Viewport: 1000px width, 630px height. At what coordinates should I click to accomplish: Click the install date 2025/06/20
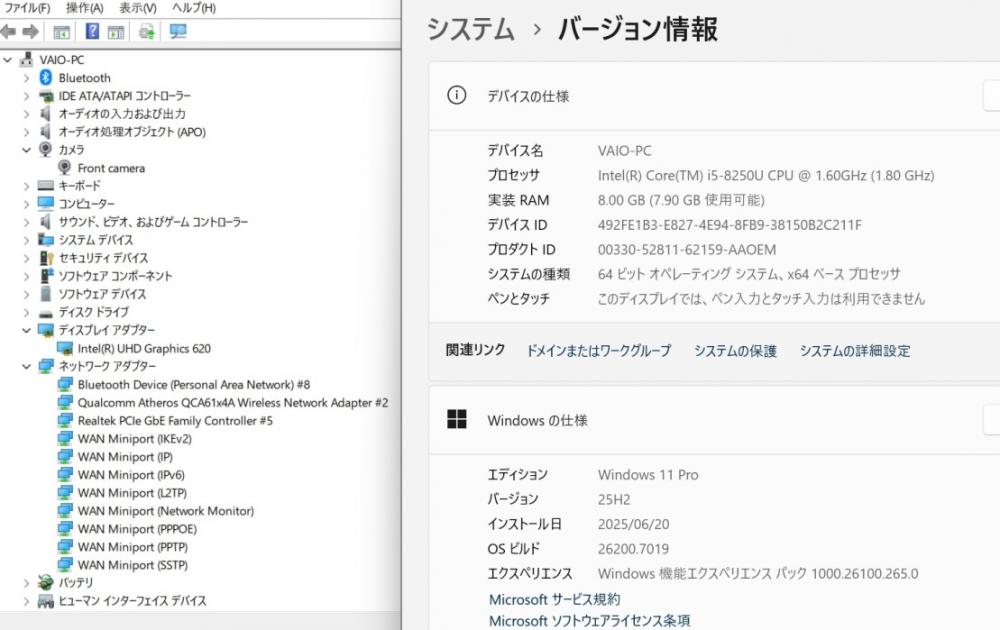point(633,524)
